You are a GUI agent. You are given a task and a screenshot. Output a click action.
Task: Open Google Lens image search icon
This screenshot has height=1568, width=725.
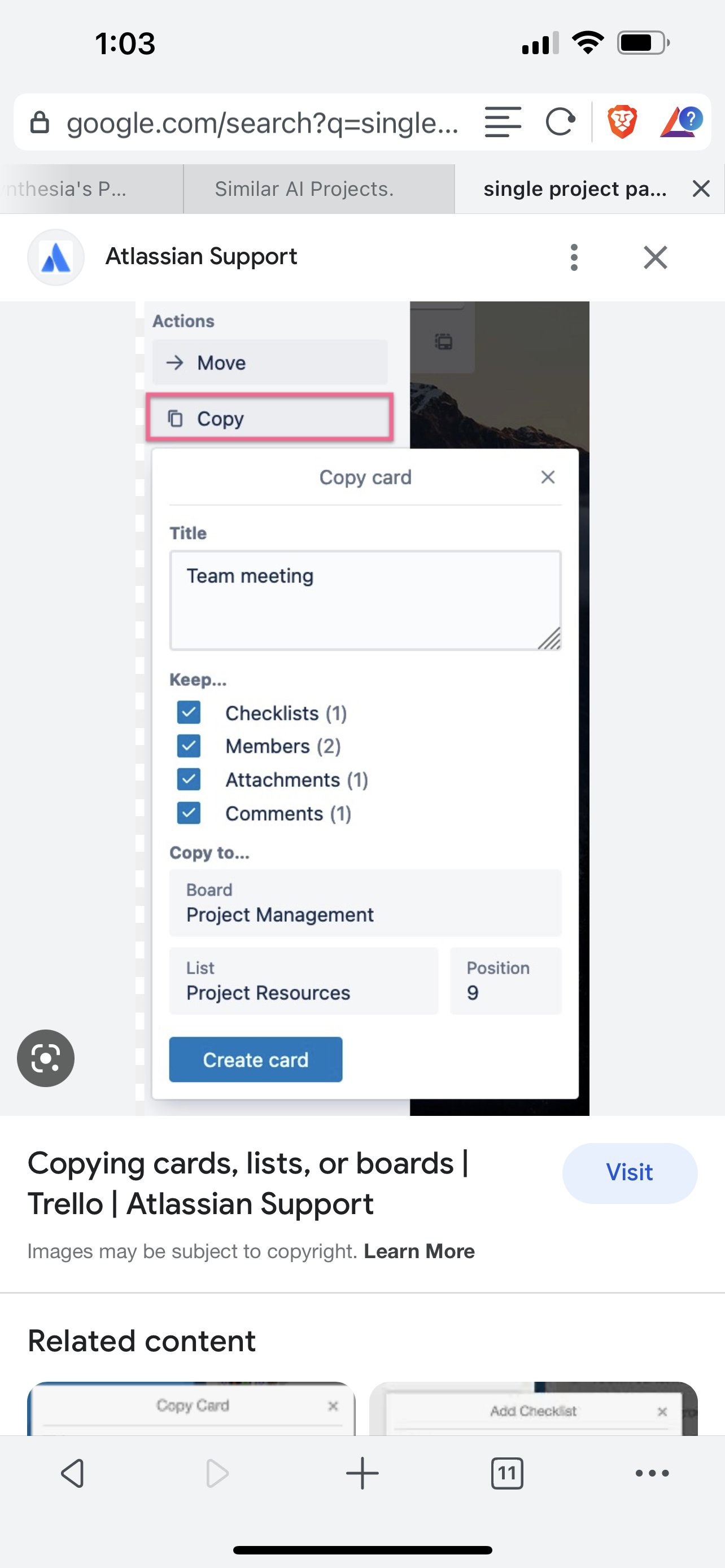(x=46, y=1058)
